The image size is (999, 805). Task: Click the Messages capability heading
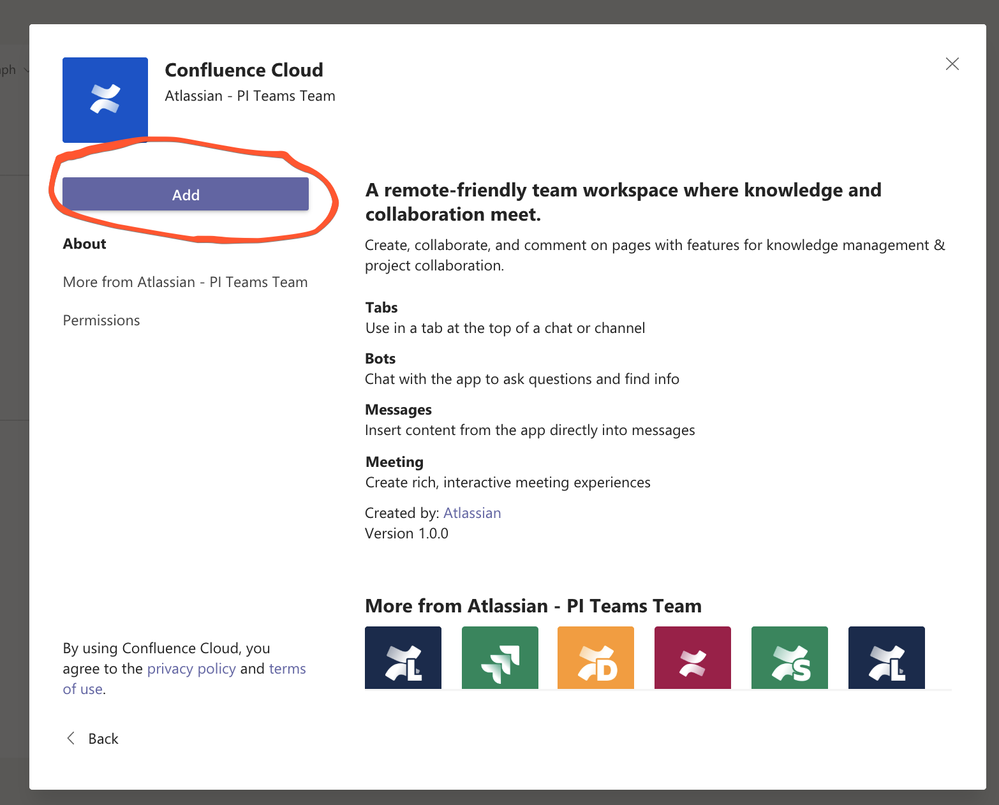point(398,410)
